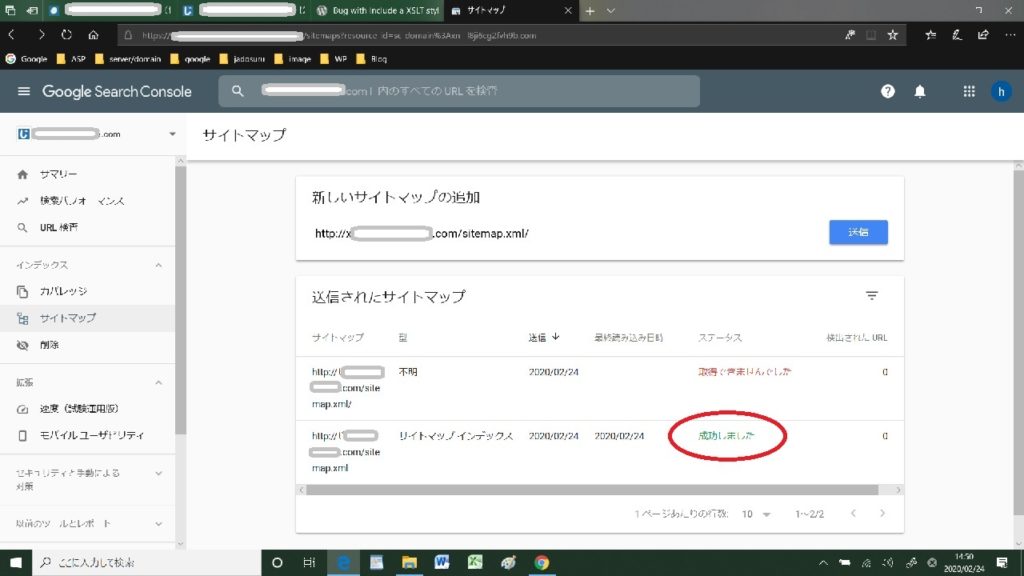Click the help question mark icon
This screenshot has height=576, width=1024.
pos(887,91)
